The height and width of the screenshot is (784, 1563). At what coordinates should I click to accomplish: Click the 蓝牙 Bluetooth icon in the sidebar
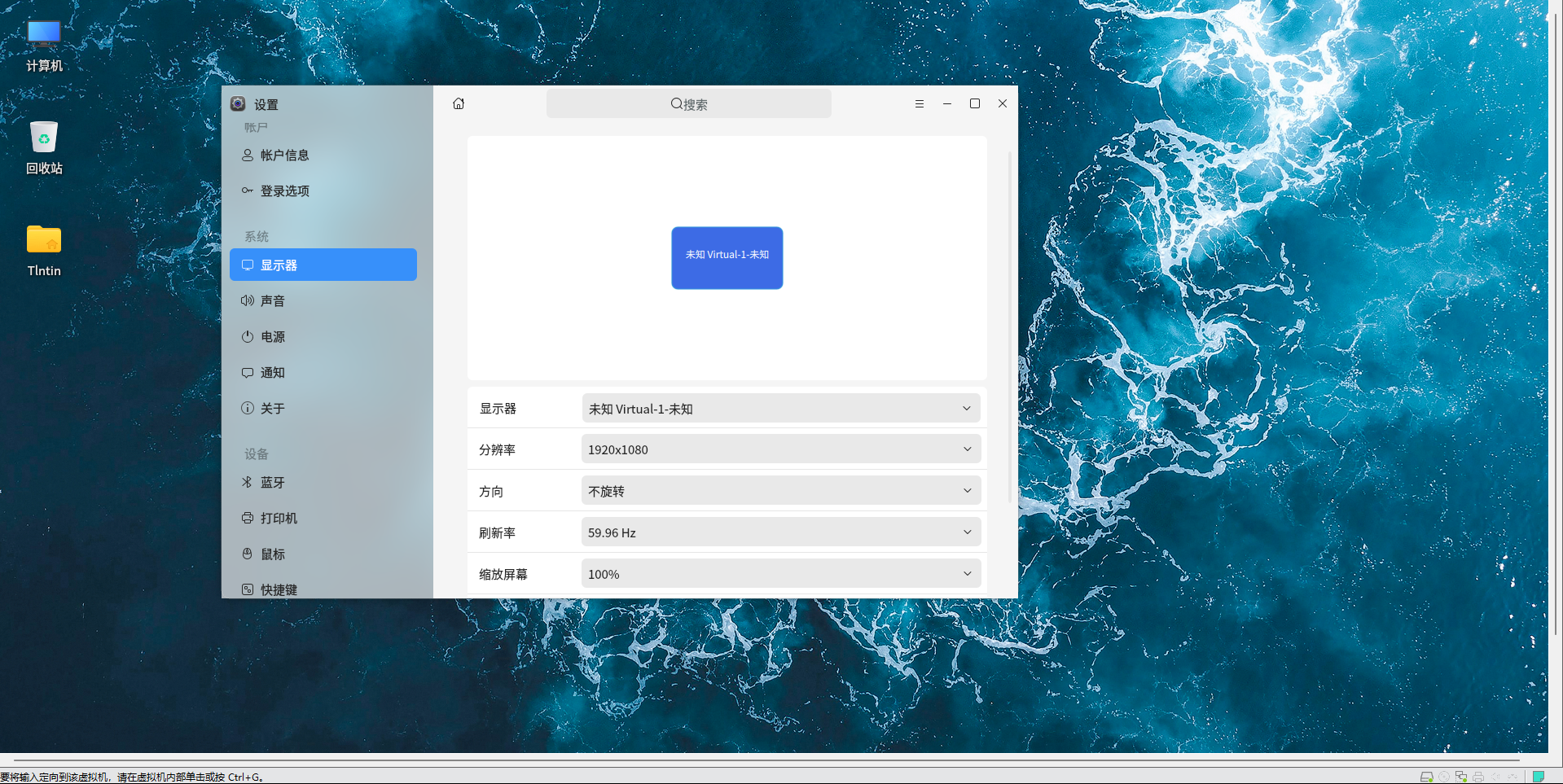coord(247,482)
